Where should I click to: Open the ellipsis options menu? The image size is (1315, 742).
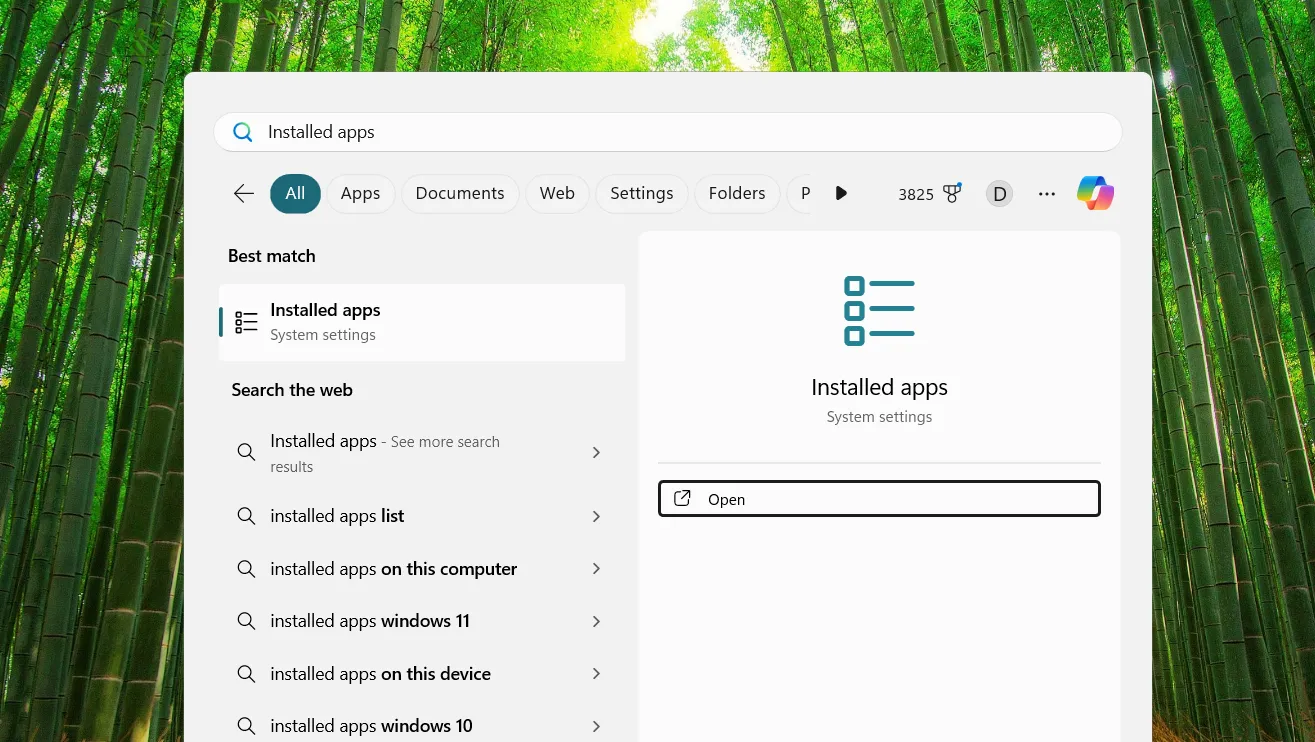click(1046, 193)
